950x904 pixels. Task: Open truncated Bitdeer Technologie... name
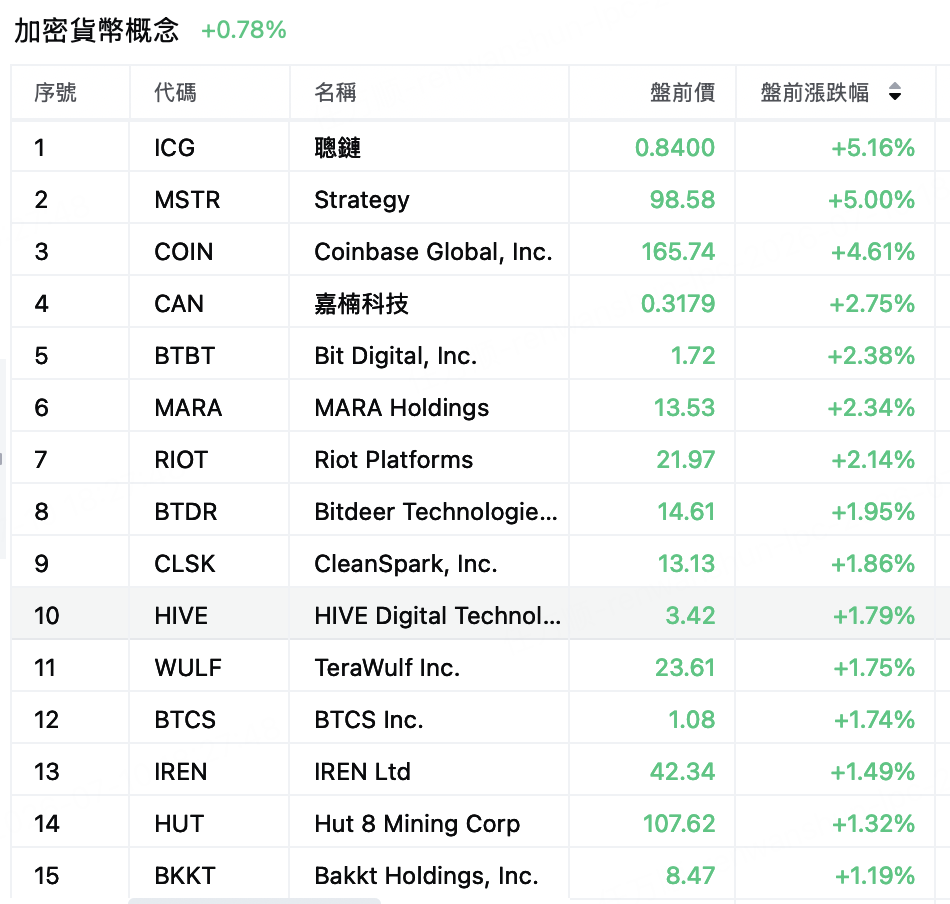(436, 512)
